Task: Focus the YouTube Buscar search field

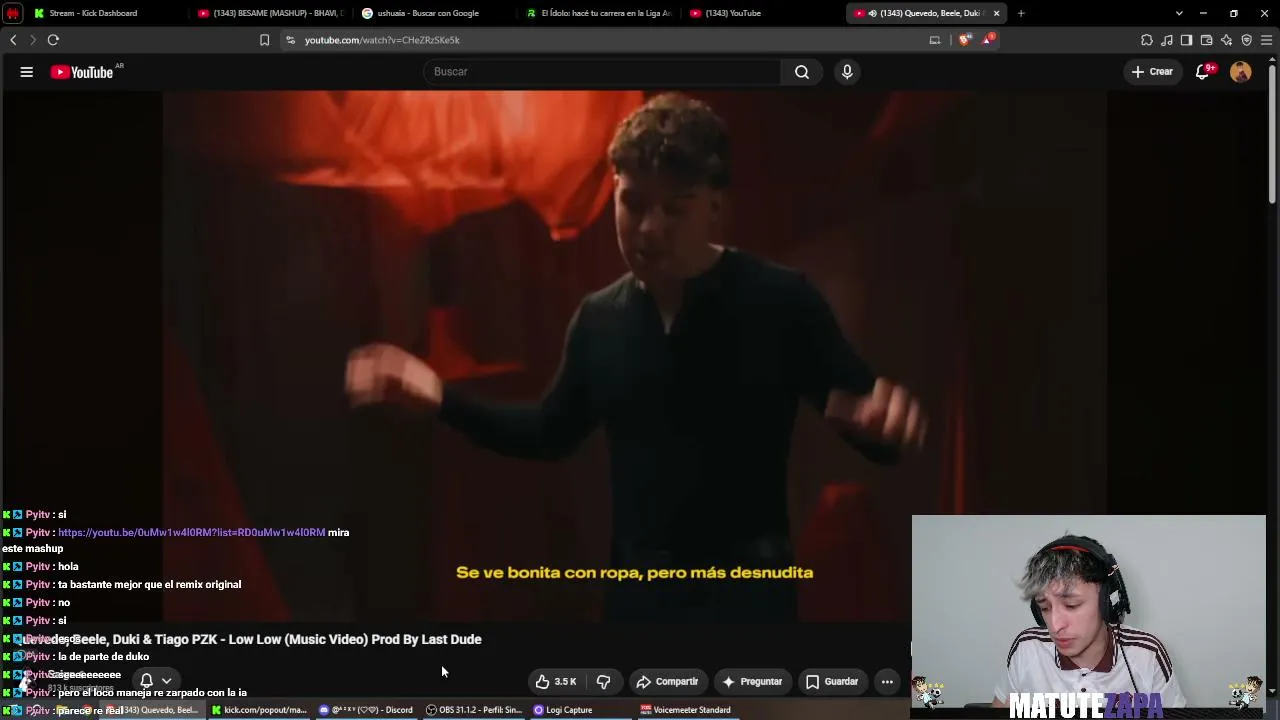Action: (x=601, y=72)
